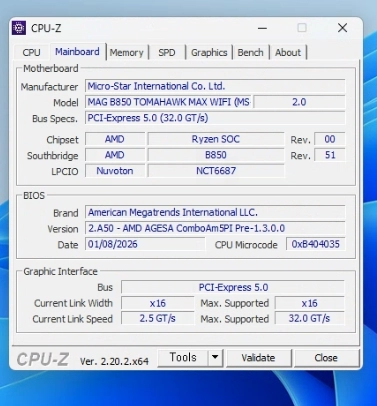Open the About tab

click(288, 52)
